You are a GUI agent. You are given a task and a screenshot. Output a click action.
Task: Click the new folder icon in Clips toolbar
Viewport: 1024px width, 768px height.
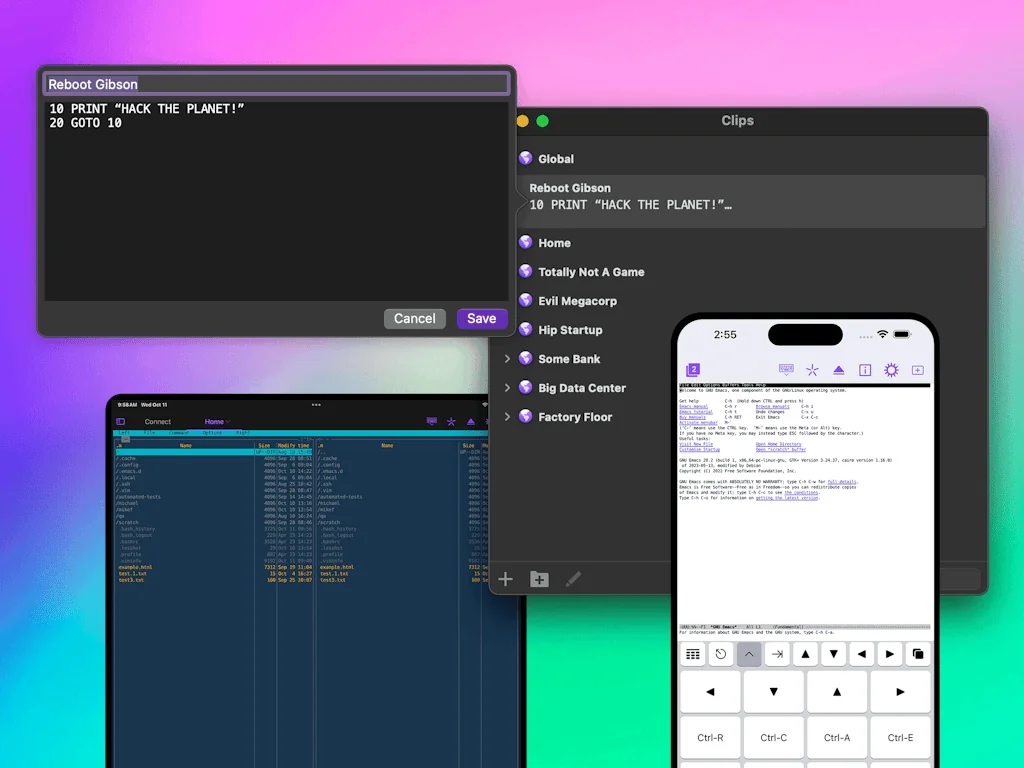coord(539,578)
